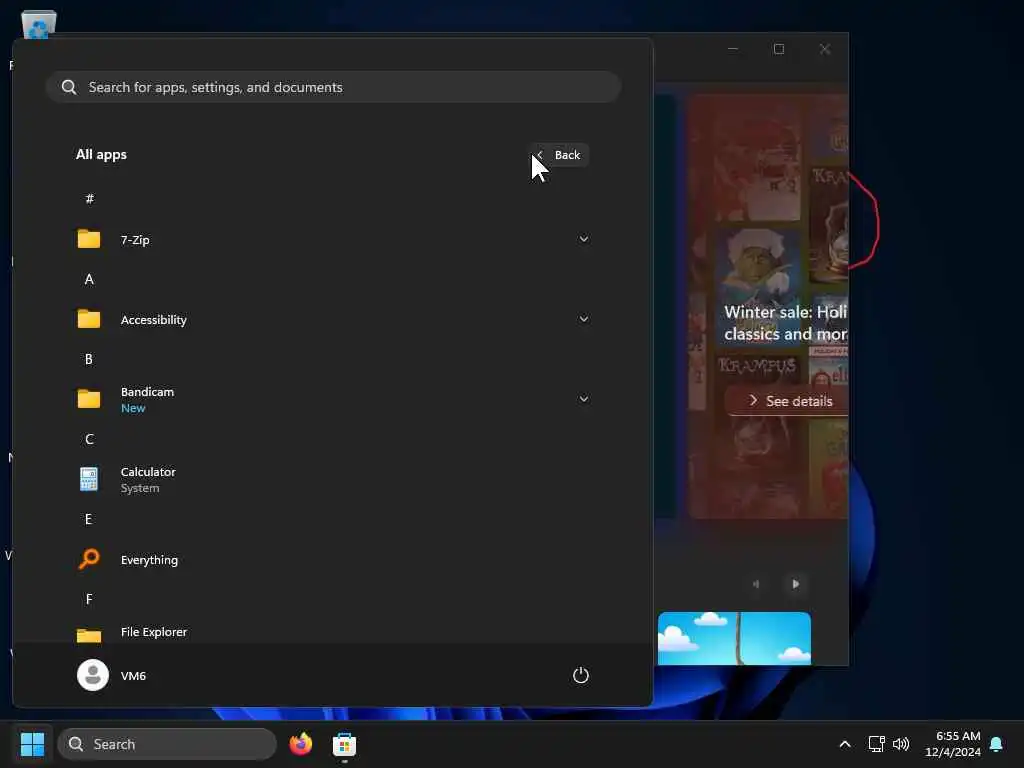Screen dimensions: 1024x768
Task: Click next slide arrow in Store
Action: (795, 584)
